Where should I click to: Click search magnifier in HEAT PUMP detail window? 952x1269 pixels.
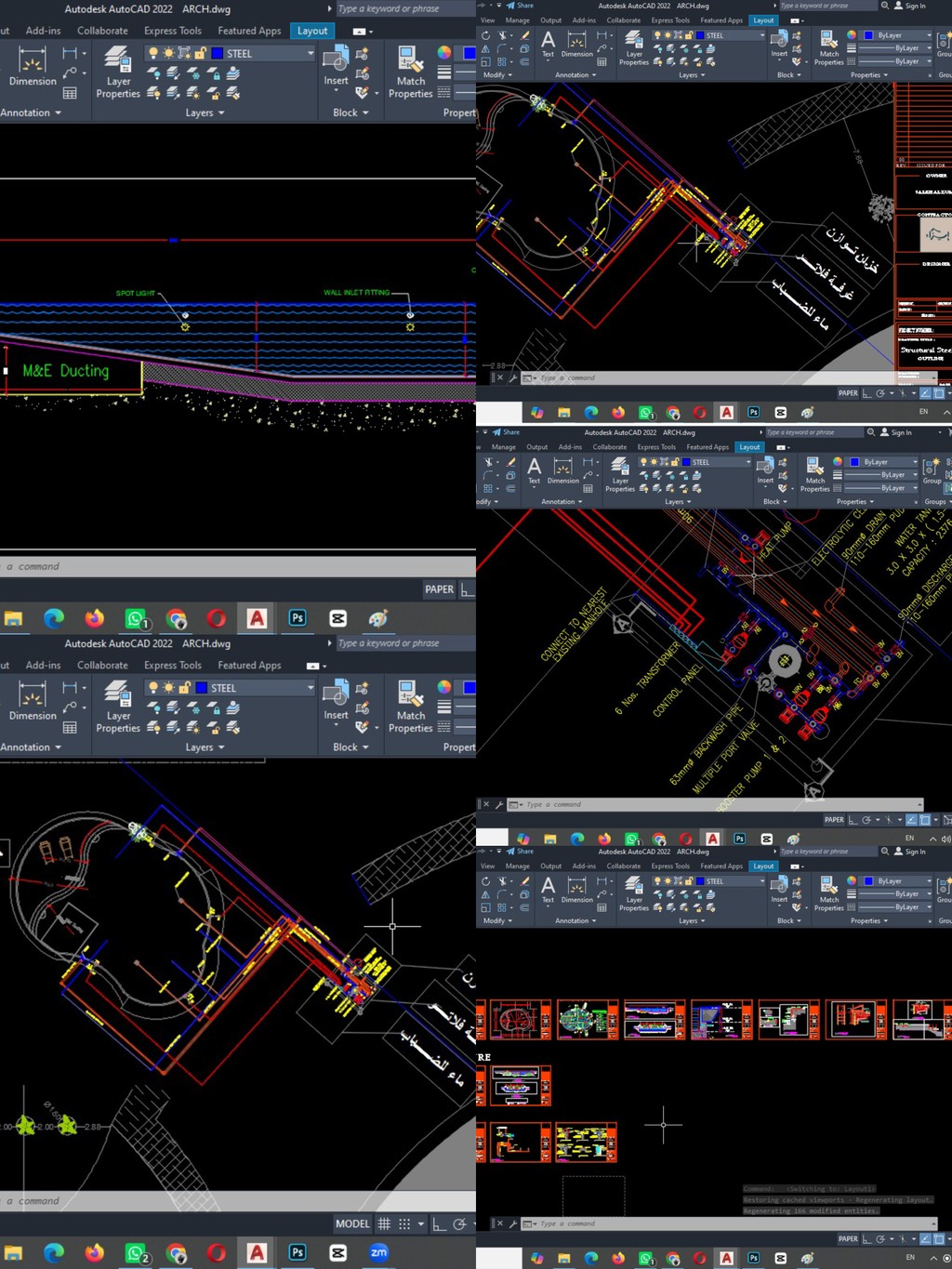coord(871,432)
